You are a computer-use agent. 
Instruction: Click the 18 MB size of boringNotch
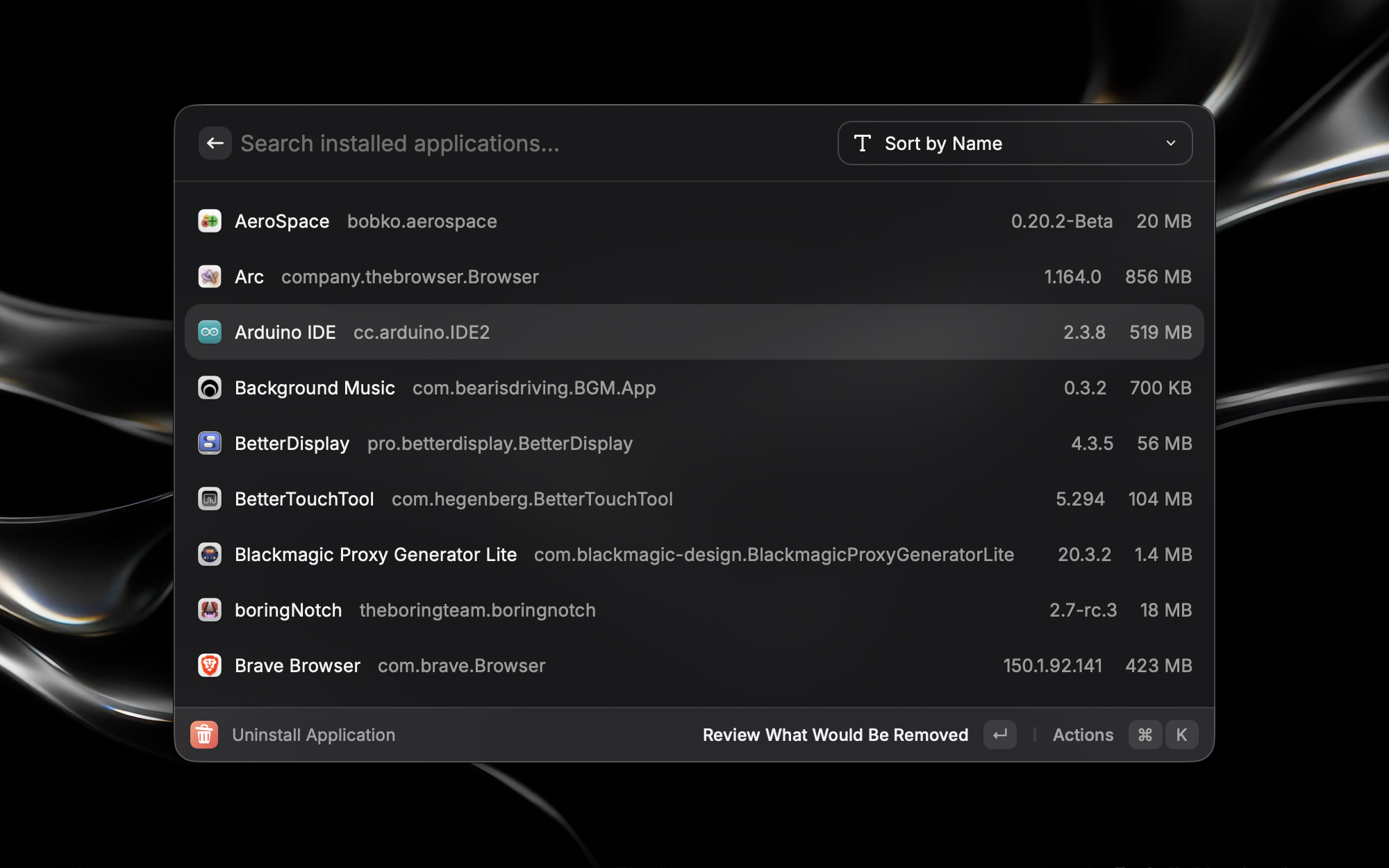[1166, 610]
